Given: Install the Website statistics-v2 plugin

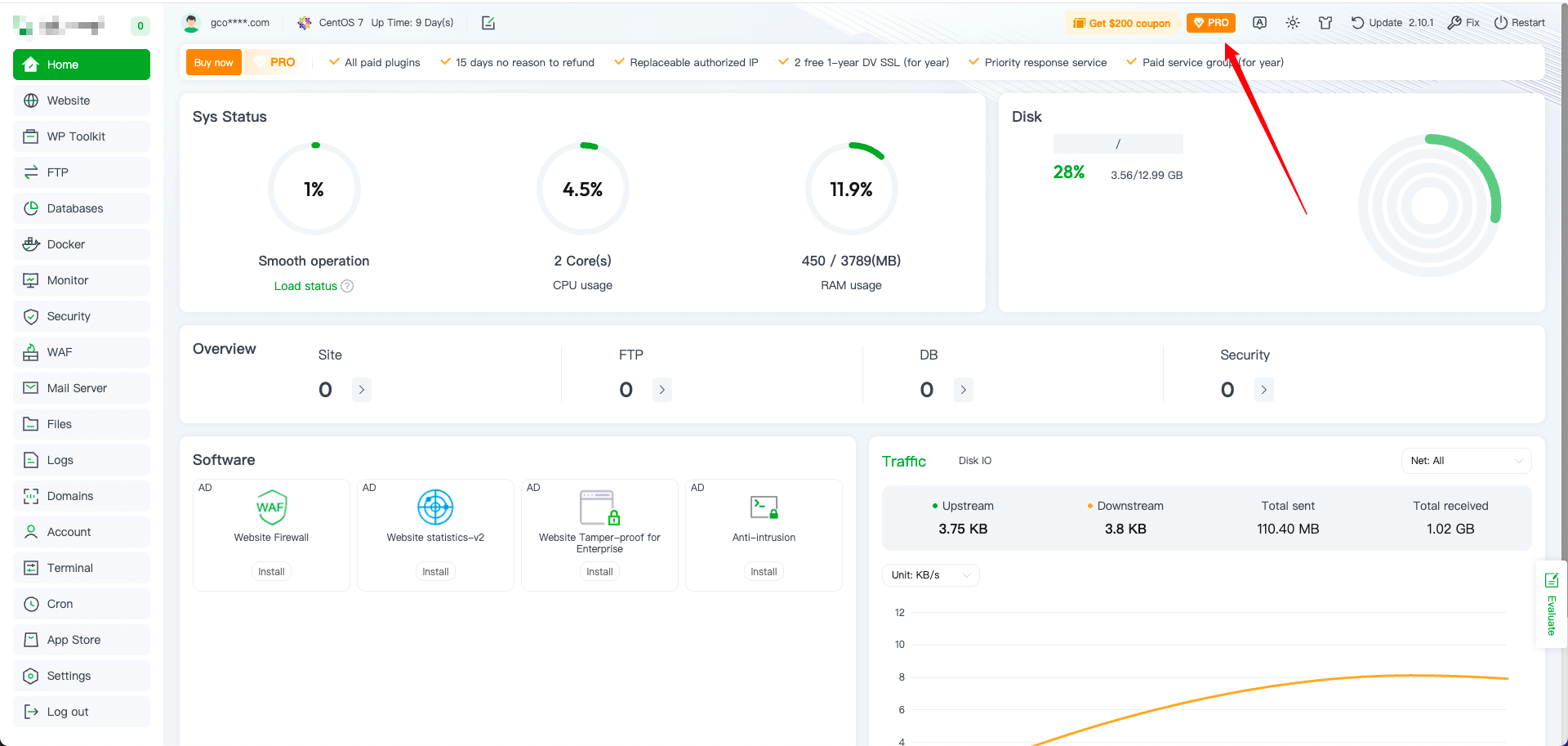Looking at the screenshot, I should 435,572.
